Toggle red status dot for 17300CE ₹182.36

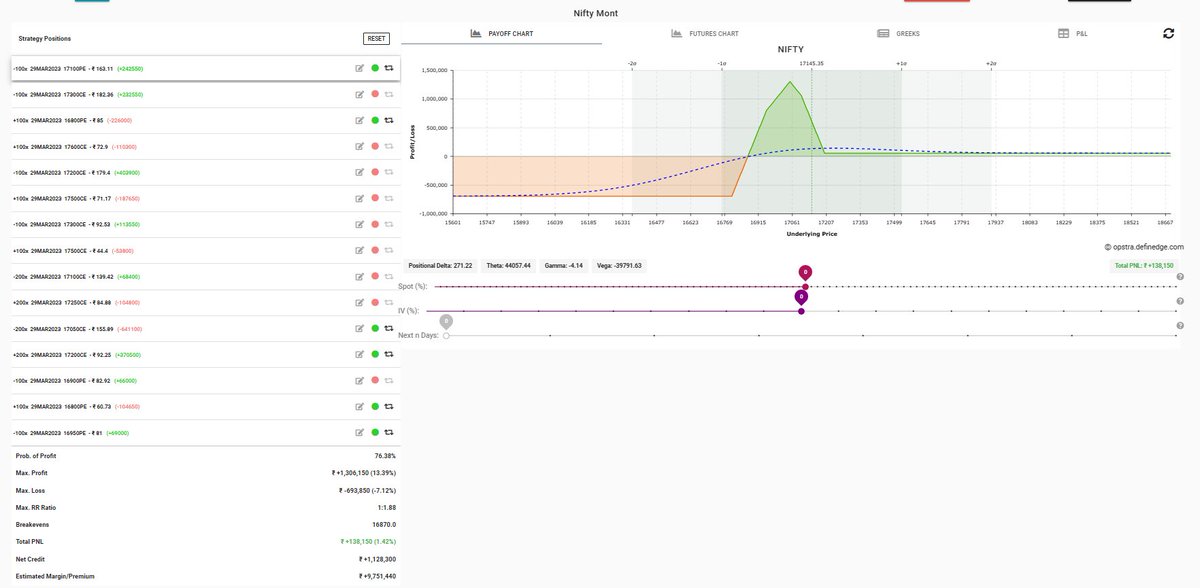pyautogui.click(x=374, y=94)
